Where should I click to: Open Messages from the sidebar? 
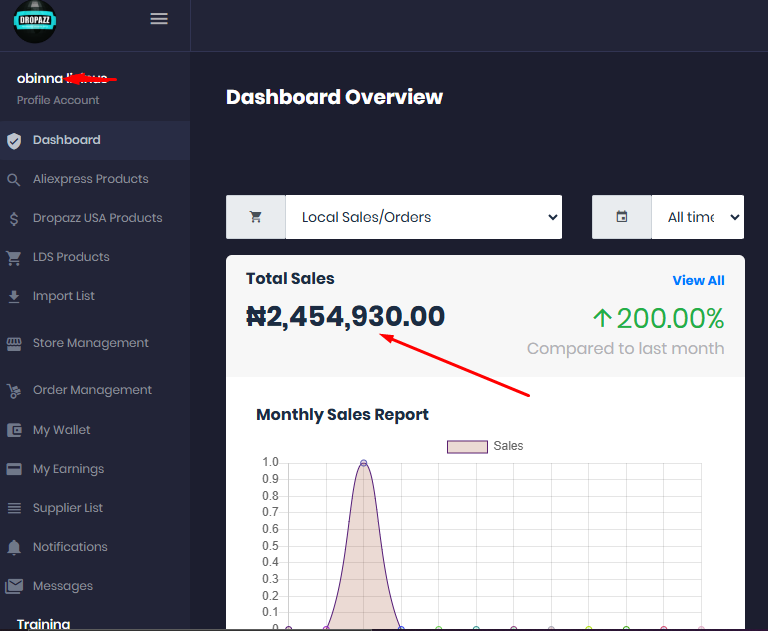[62, 586]
